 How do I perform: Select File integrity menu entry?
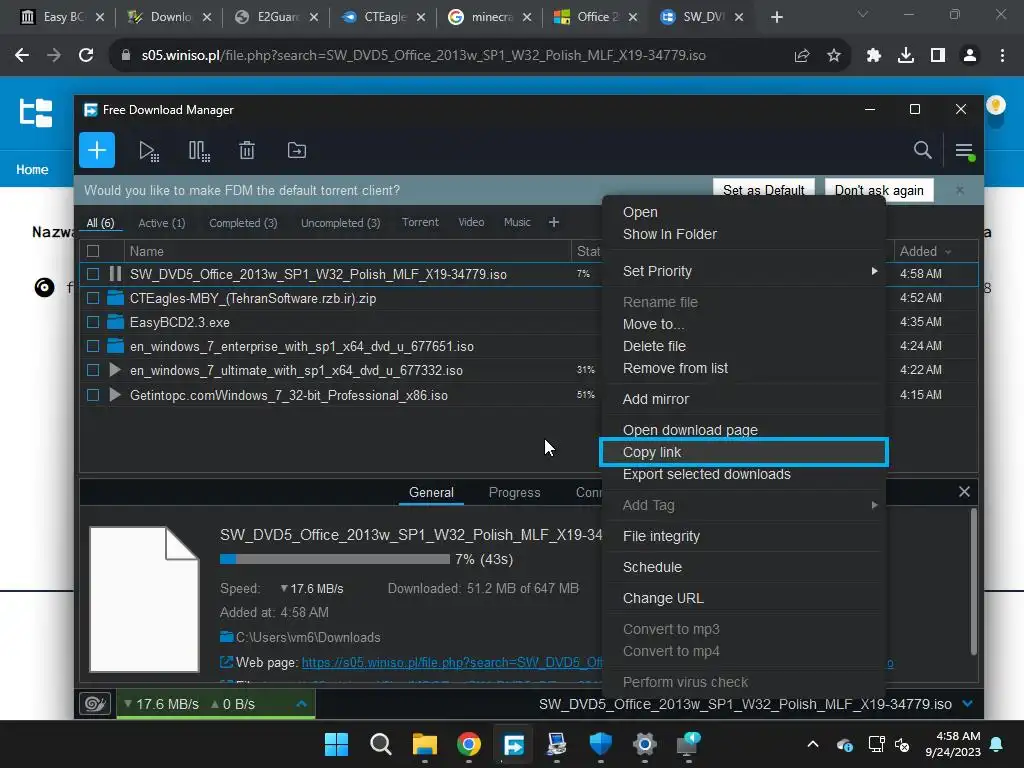pos(661,536)
